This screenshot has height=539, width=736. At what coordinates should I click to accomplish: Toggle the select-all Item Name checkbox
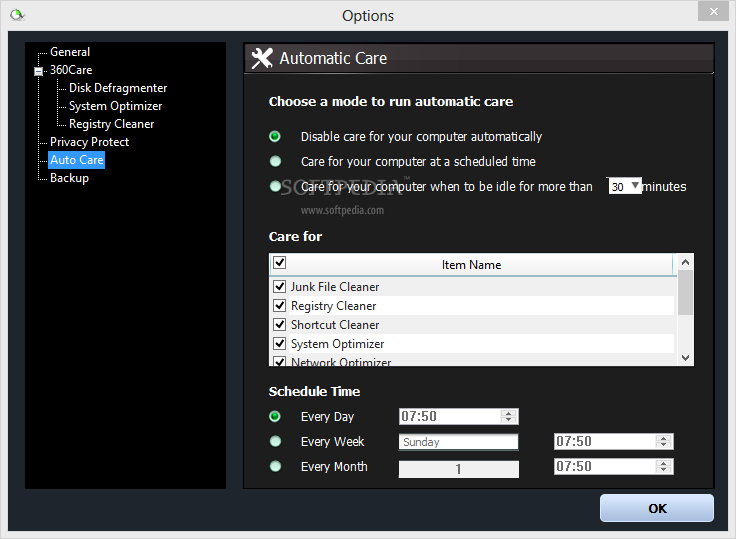coord(279,262)
